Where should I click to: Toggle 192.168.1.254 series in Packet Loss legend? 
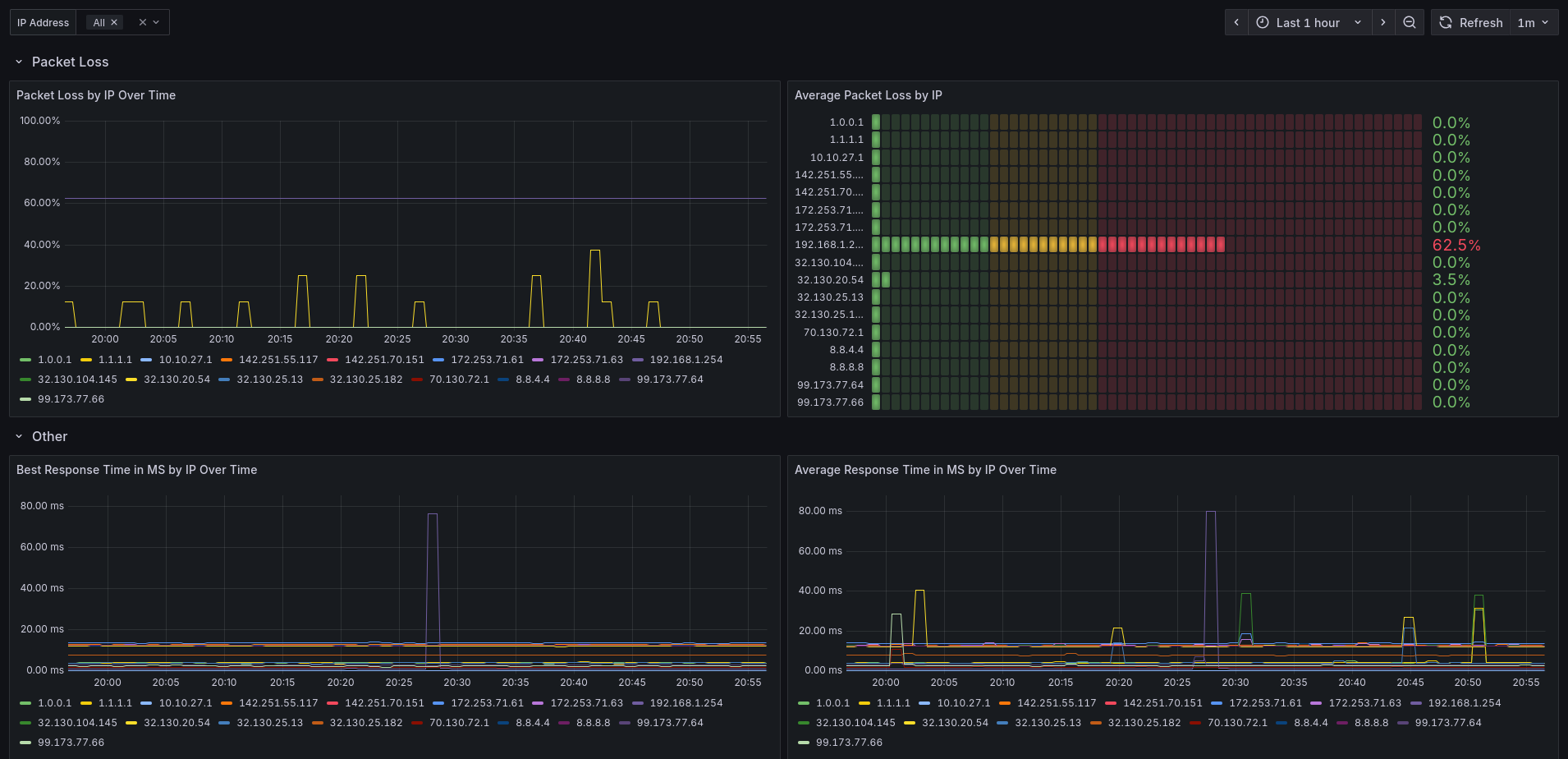click(685, 360)
